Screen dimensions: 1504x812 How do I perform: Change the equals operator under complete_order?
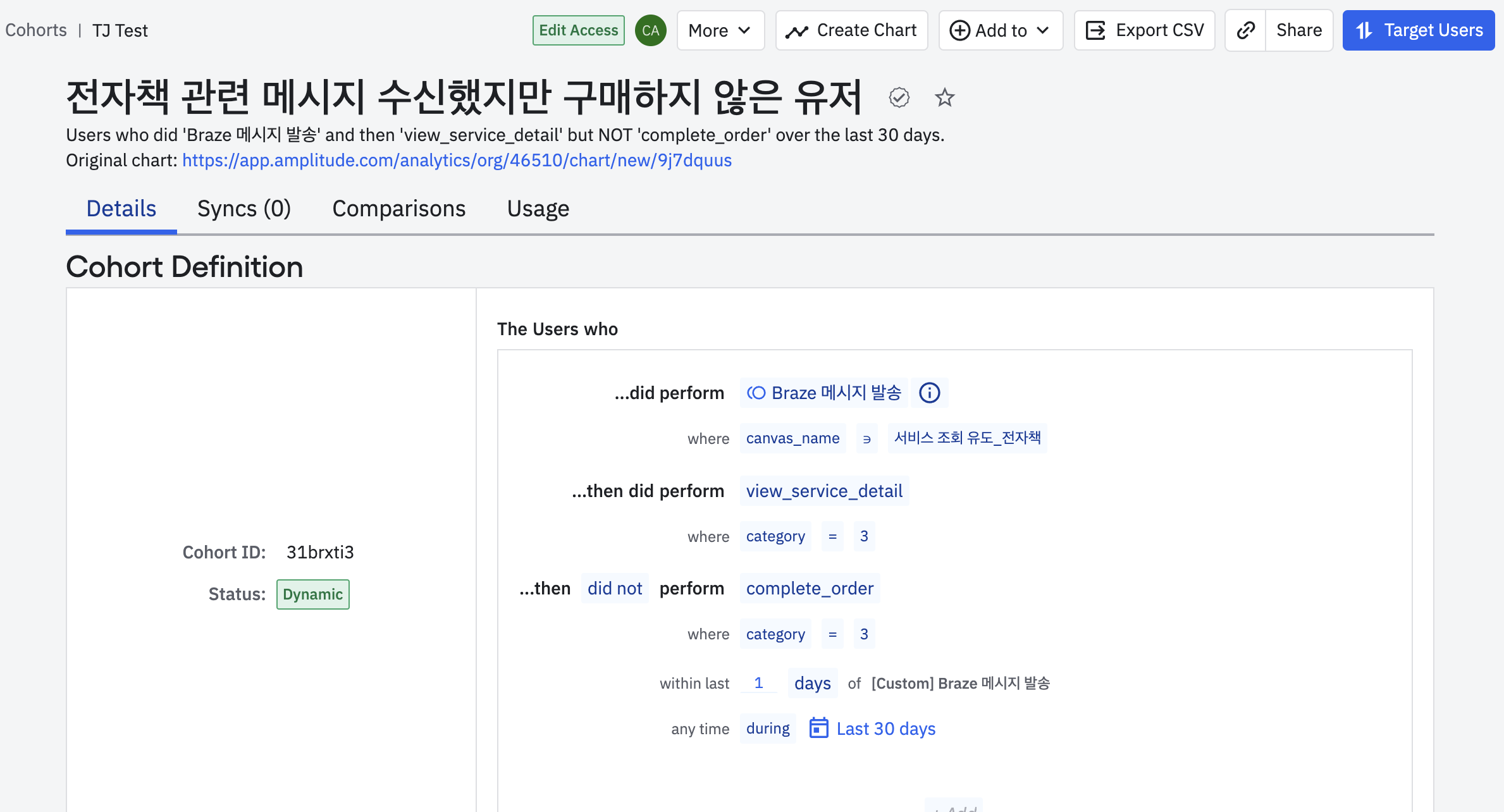point(832,634)
